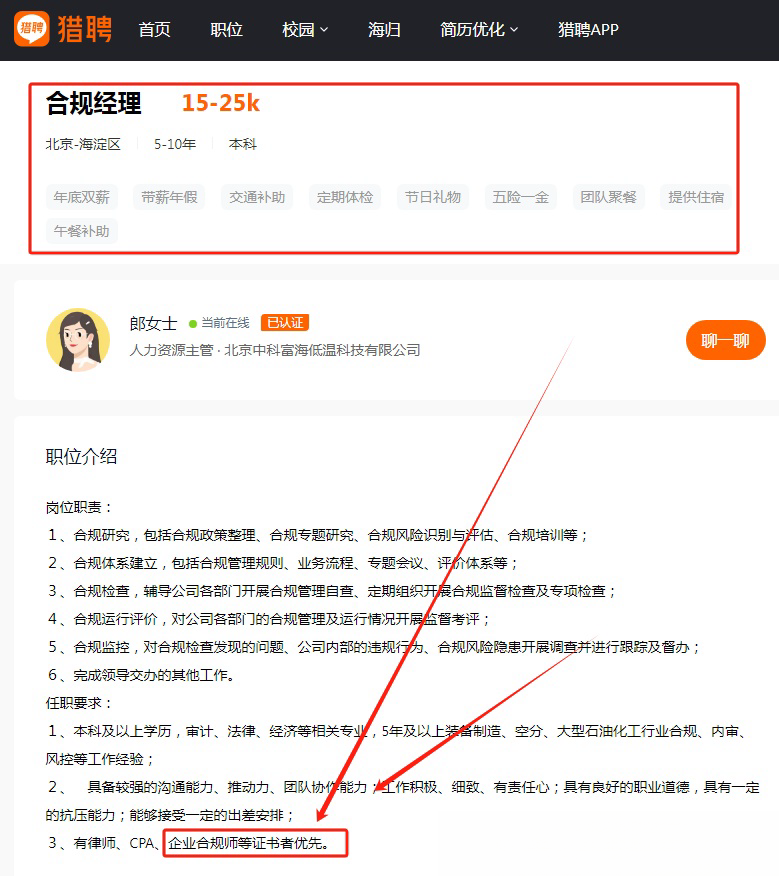The height and width of the screenshot is (876, 779).
Task: Expand the 简历优化 dropdown menu
Action: [x=479, y=30]
